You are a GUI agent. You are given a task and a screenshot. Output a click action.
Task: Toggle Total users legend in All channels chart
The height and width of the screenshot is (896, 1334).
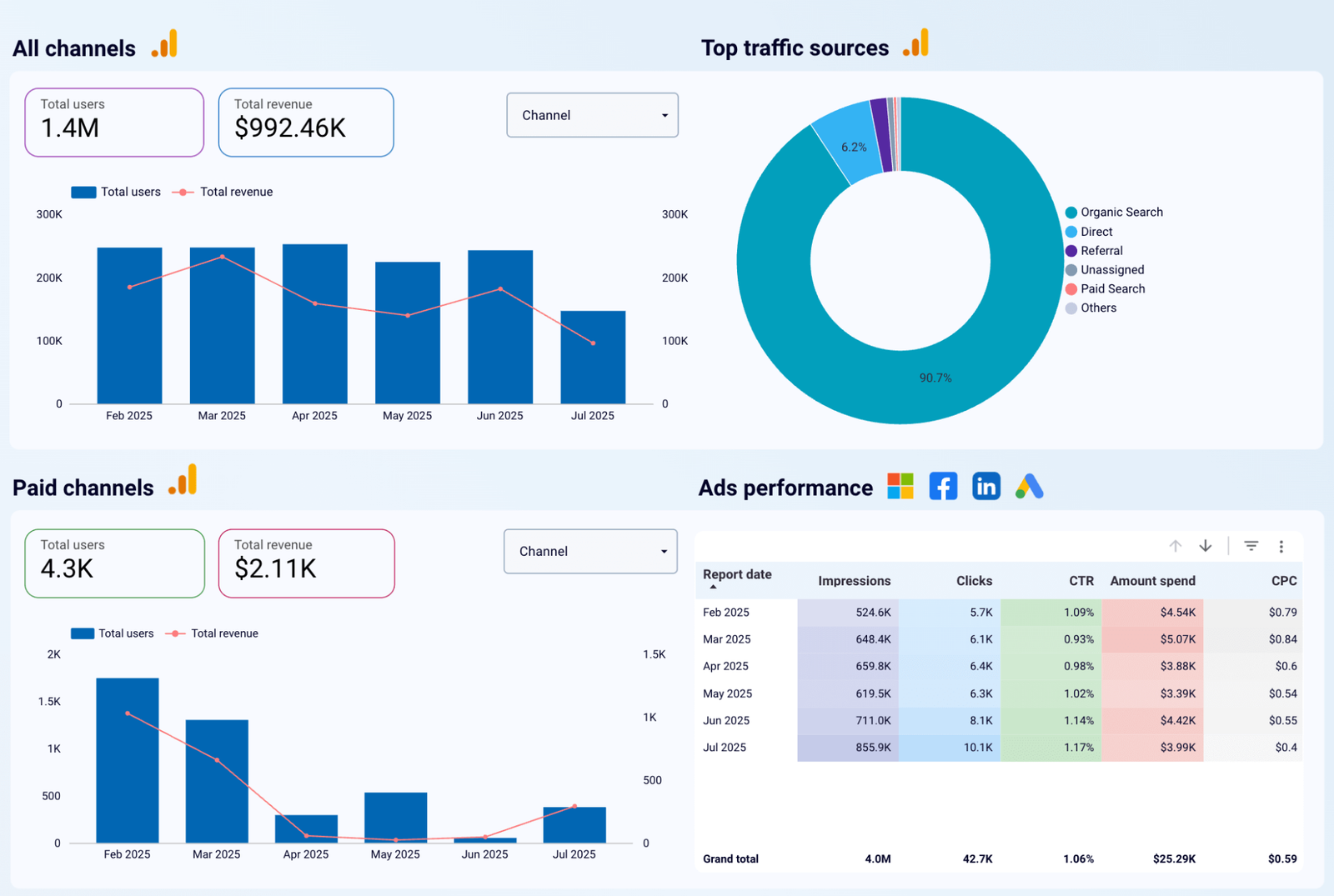116,192
